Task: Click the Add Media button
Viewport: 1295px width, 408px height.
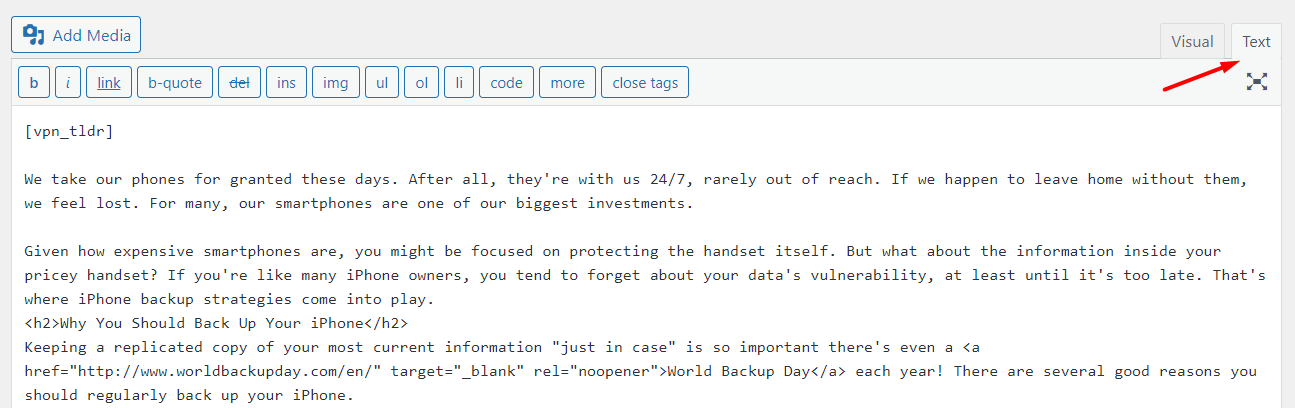Action: pos(77,35)
